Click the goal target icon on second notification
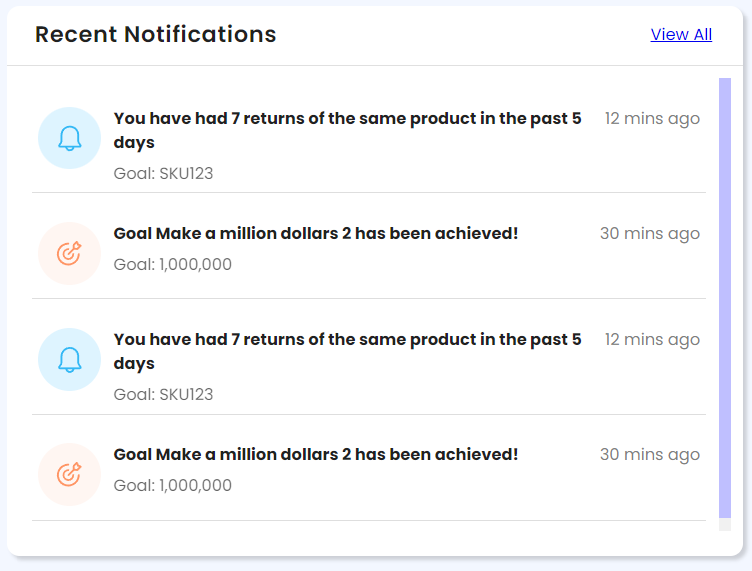The height and width of the screenshot is (571, 752). (70, 253)
